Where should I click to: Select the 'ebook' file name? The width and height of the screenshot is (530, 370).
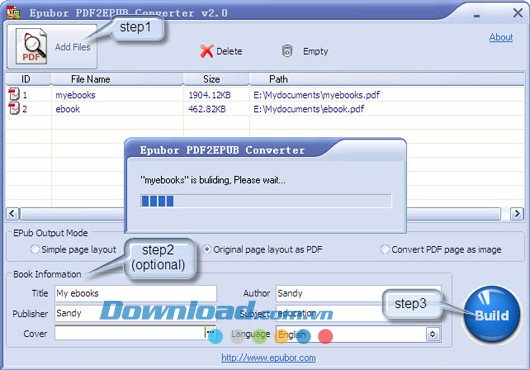point(68,109)
